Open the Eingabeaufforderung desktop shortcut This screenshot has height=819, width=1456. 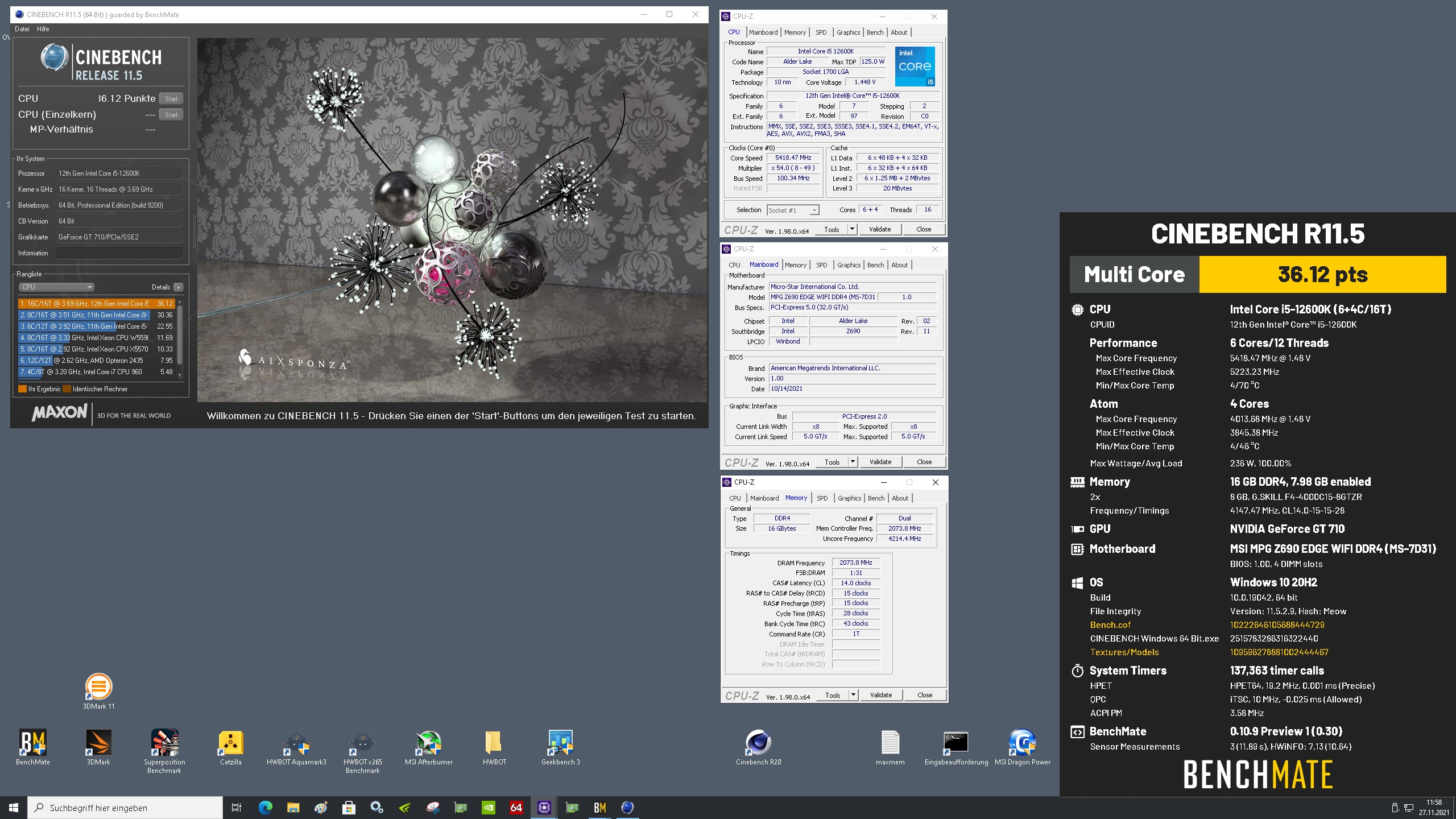[956, 747]
